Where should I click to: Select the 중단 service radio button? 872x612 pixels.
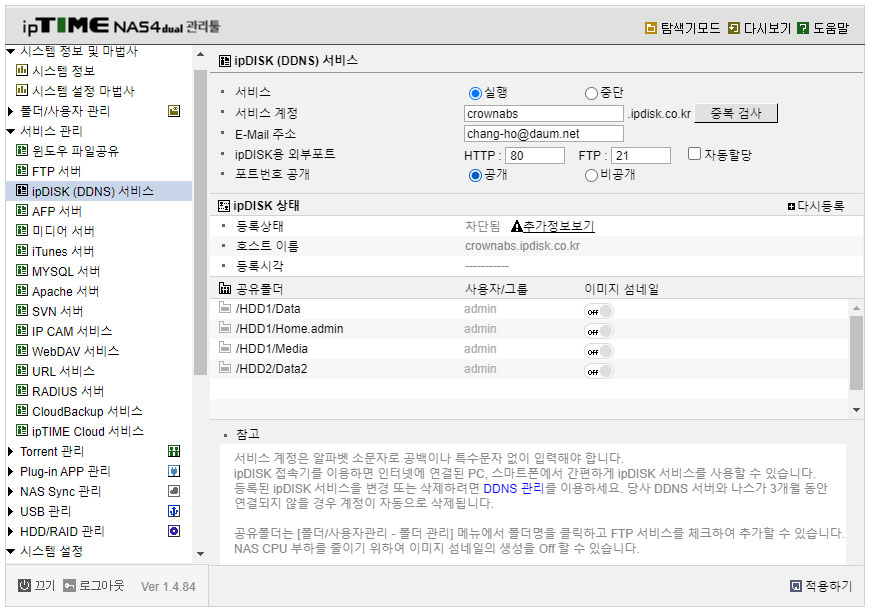point(591,93)
